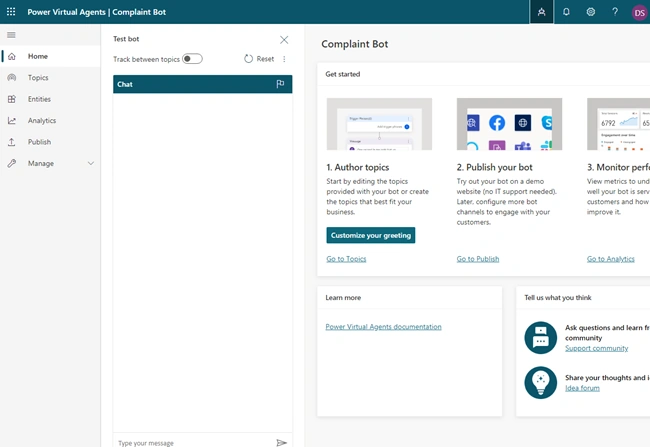Click the Reset button label
This screenshot has width=650, height=447.
click(265, 59)
